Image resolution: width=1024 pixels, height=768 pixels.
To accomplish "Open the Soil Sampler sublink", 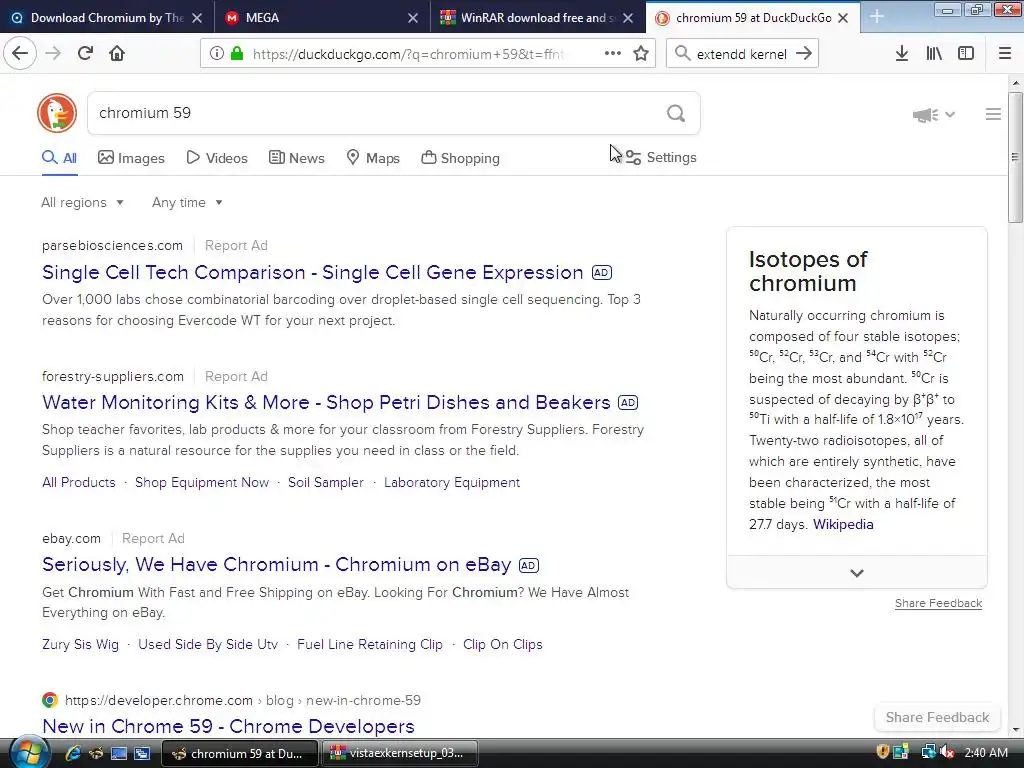I will coord(325,483).
